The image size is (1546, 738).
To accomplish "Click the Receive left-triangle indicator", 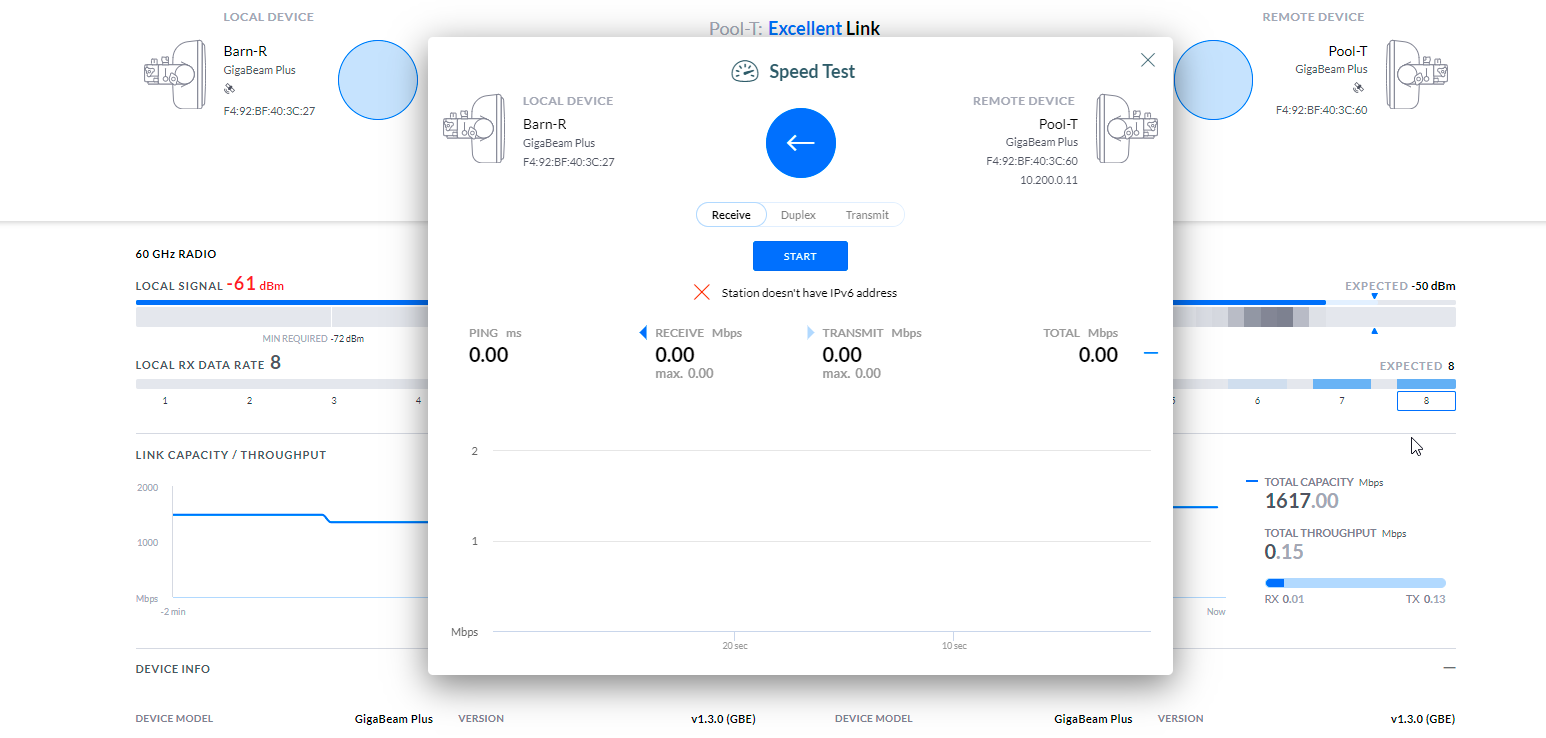I will coord(643,333).
